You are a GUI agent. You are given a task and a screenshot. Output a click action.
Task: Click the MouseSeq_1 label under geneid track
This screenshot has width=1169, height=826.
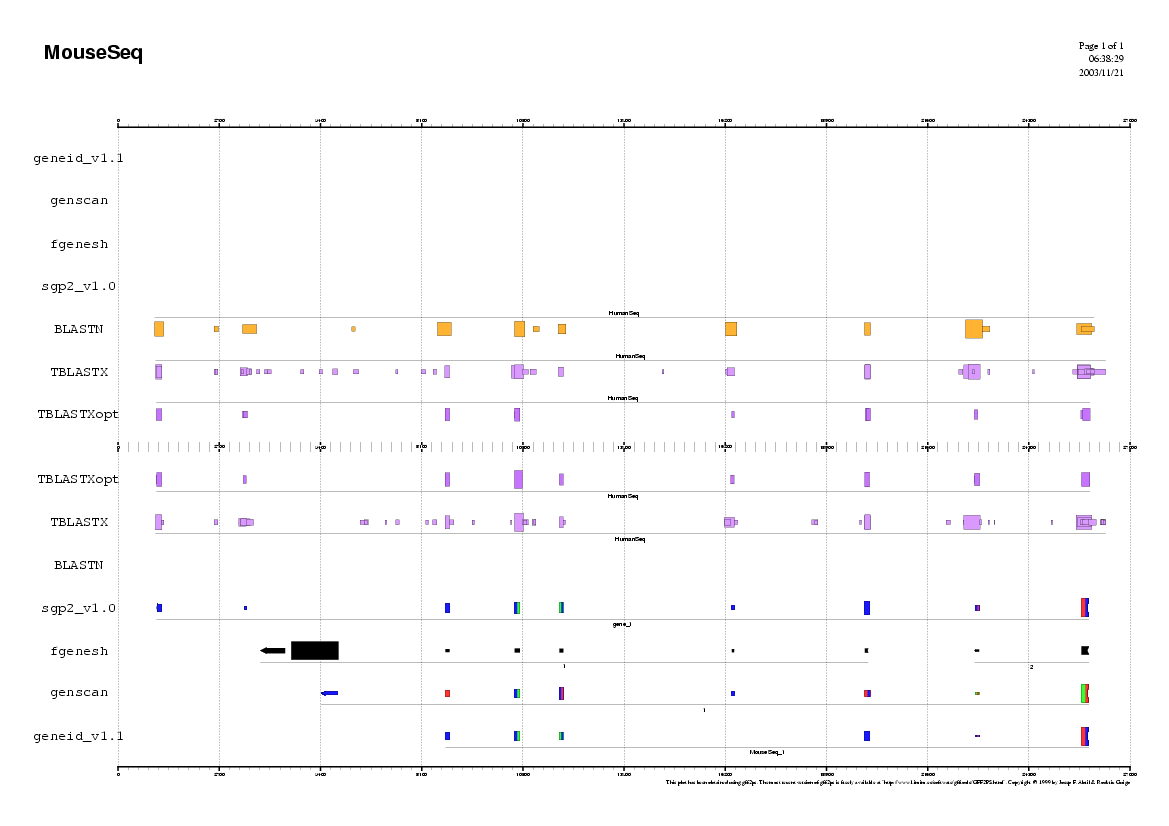(767, 752)
